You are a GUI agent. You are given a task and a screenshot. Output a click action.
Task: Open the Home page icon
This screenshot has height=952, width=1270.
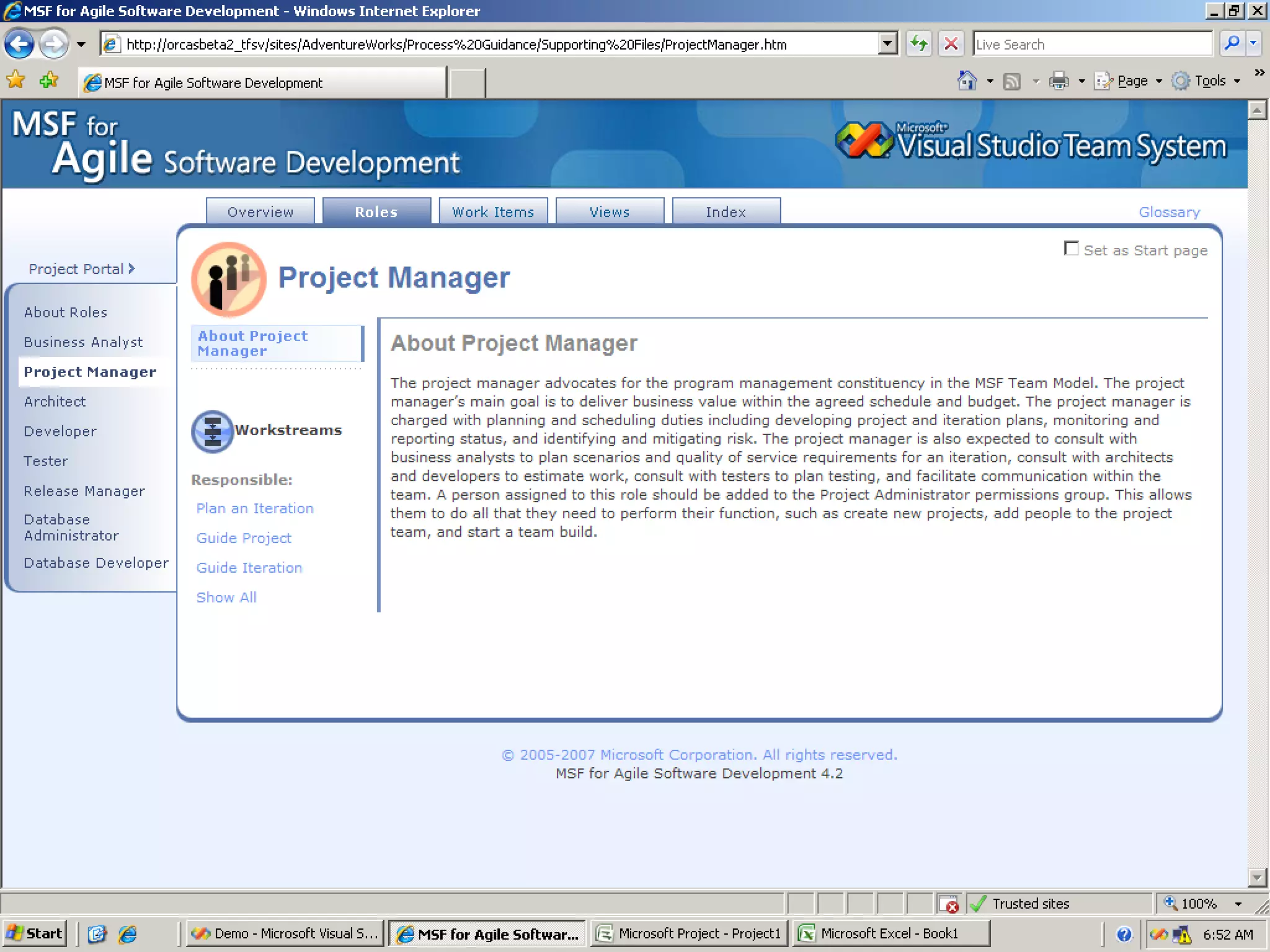tap(967, 81)
